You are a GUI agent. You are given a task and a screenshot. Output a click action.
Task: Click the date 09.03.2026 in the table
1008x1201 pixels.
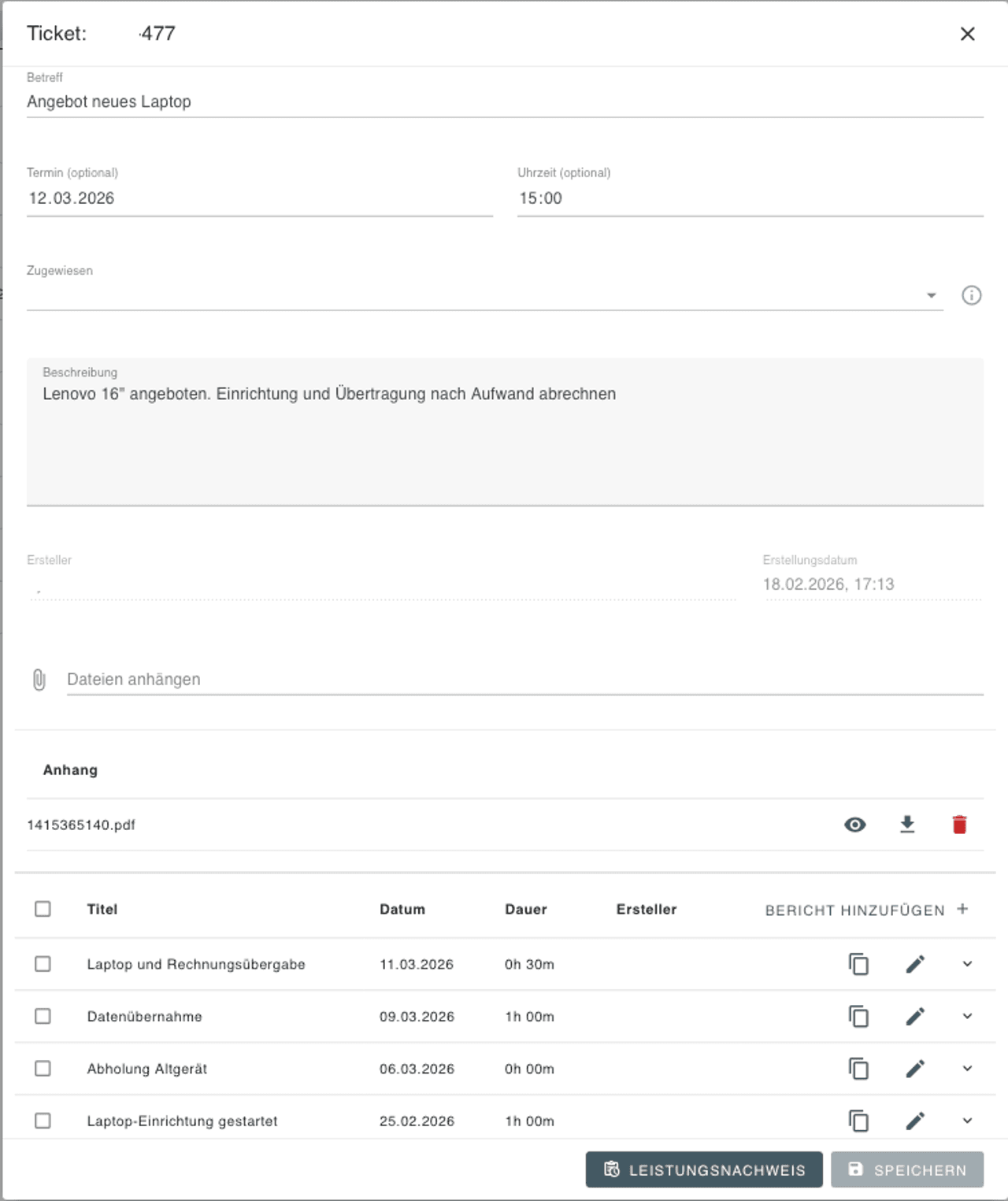click(x=417, y=1017)
